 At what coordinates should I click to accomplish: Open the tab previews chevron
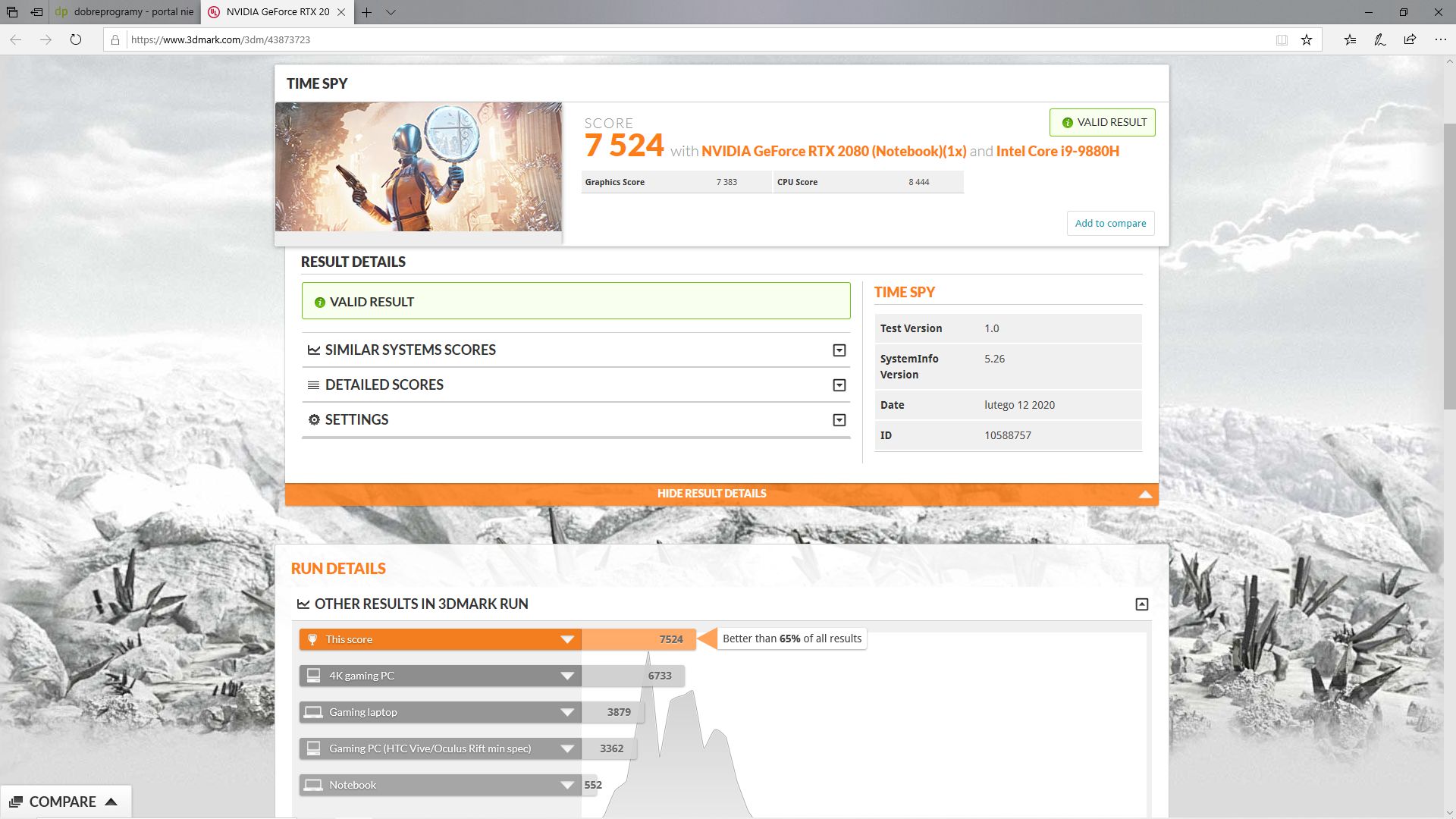click(391, 12)
